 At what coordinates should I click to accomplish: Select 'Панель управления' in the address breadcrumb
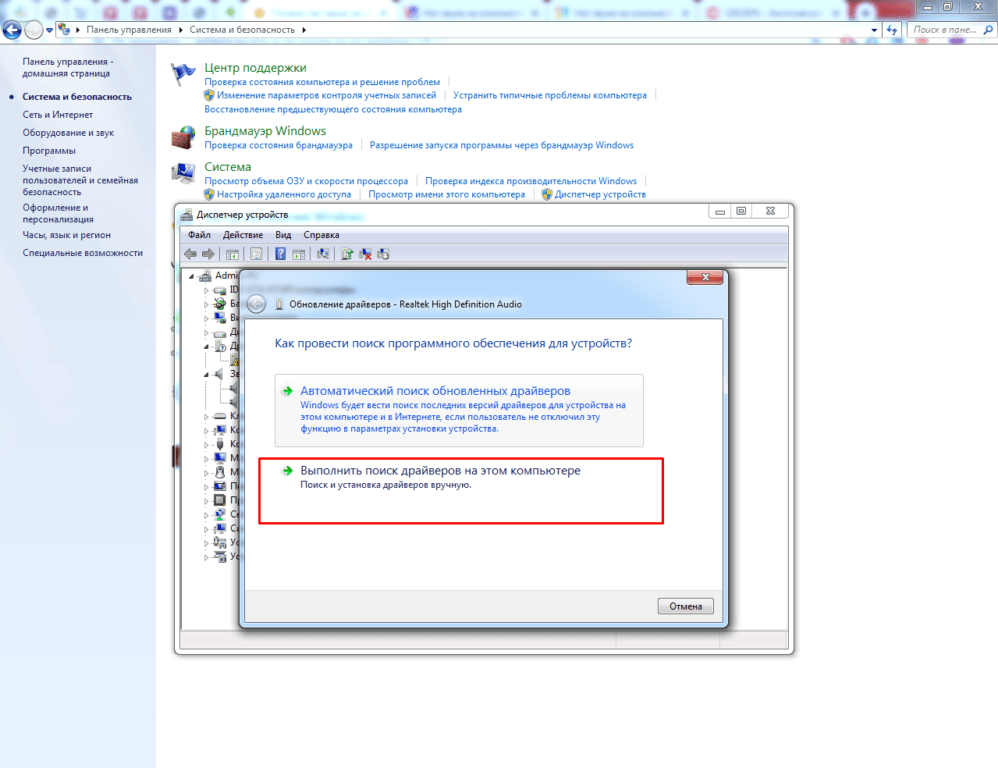[129, 30]
